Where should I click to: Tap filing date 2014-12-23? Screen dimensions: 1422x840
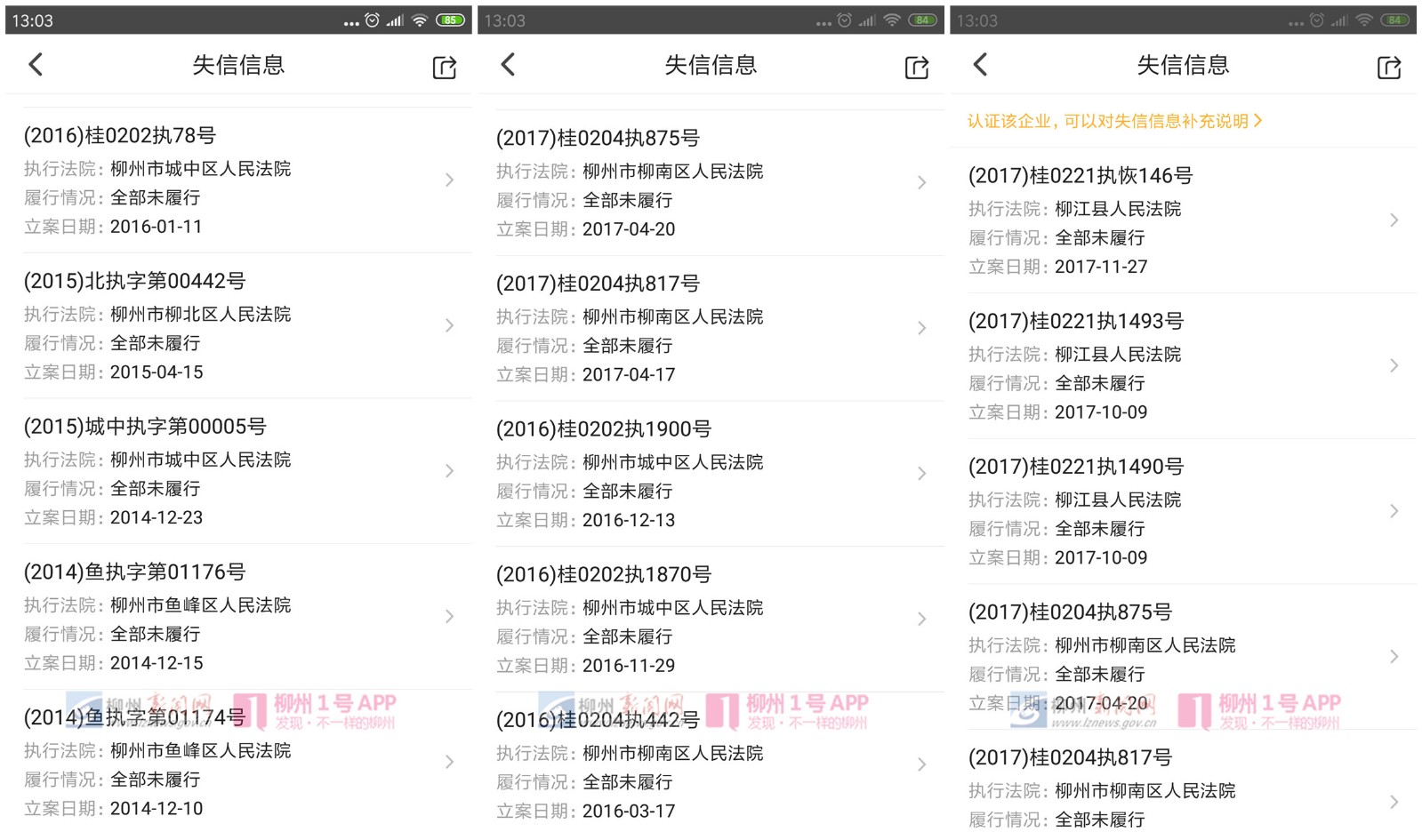pos(157,517)
